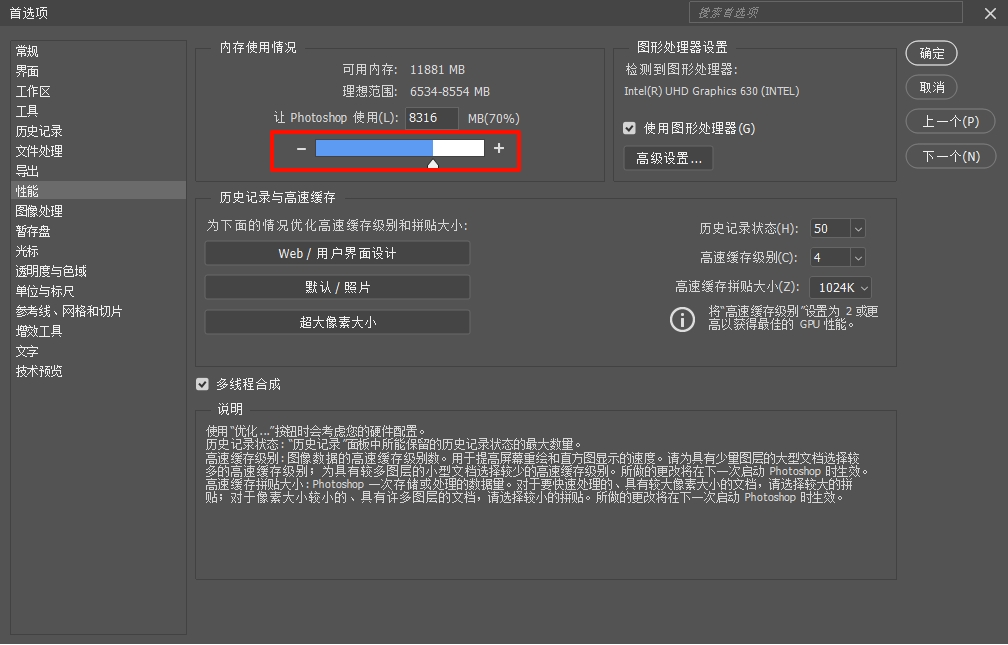Click the 确定 button to confirm
This screenshot has width=1008, height=645.
coord(931,53)
